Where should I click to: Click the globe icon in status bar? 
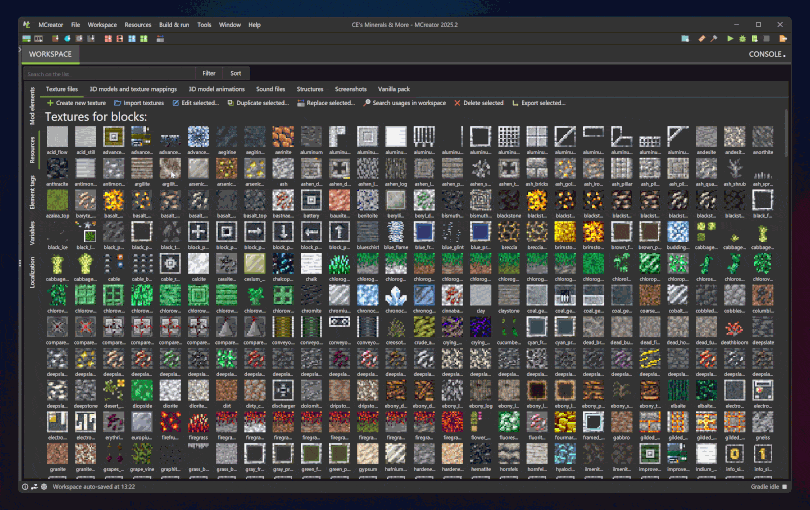(44, 487)
